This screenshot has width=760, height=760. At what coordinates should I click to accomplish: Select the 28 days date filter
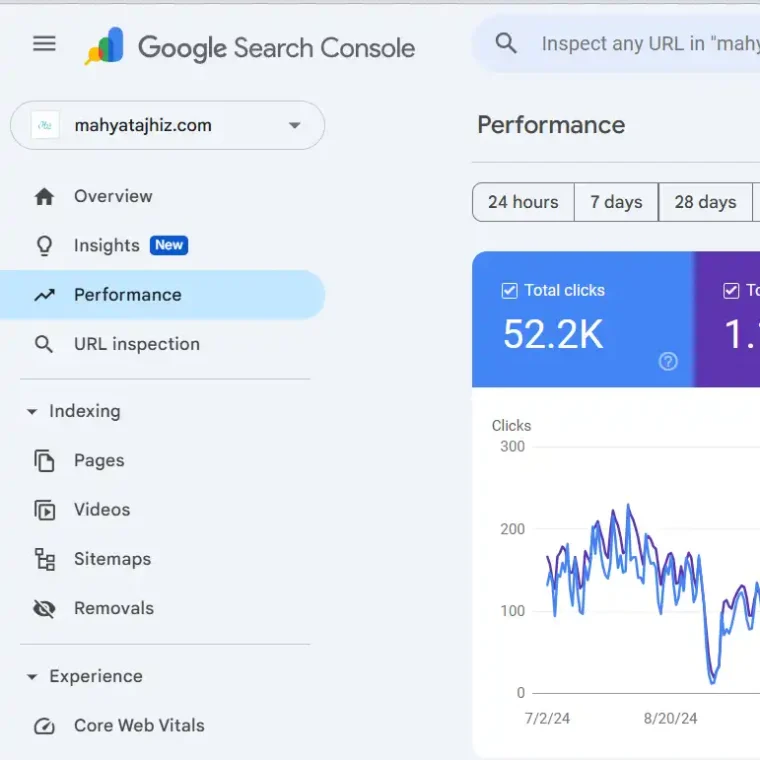pos(705,202)
